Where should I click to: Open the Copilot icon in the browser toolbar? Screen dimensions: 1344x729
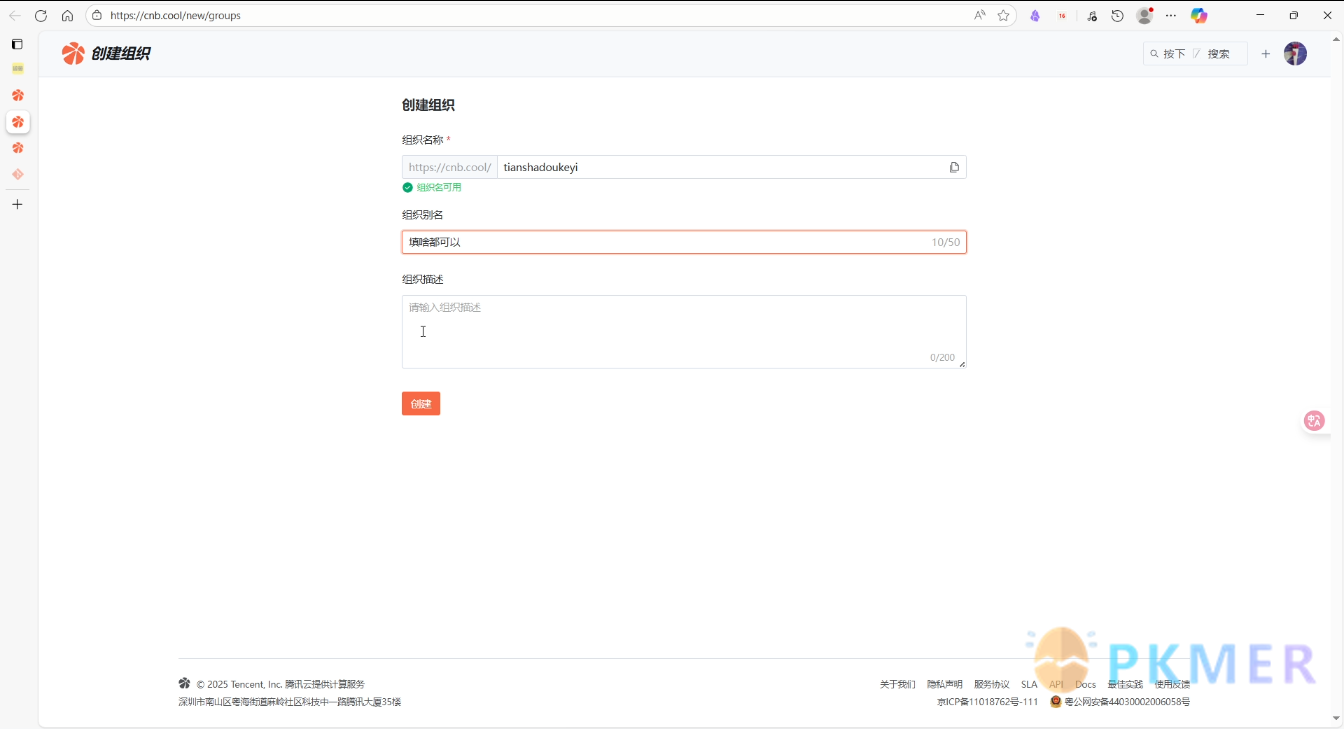pyautogui.click(x=1199, y=15)
